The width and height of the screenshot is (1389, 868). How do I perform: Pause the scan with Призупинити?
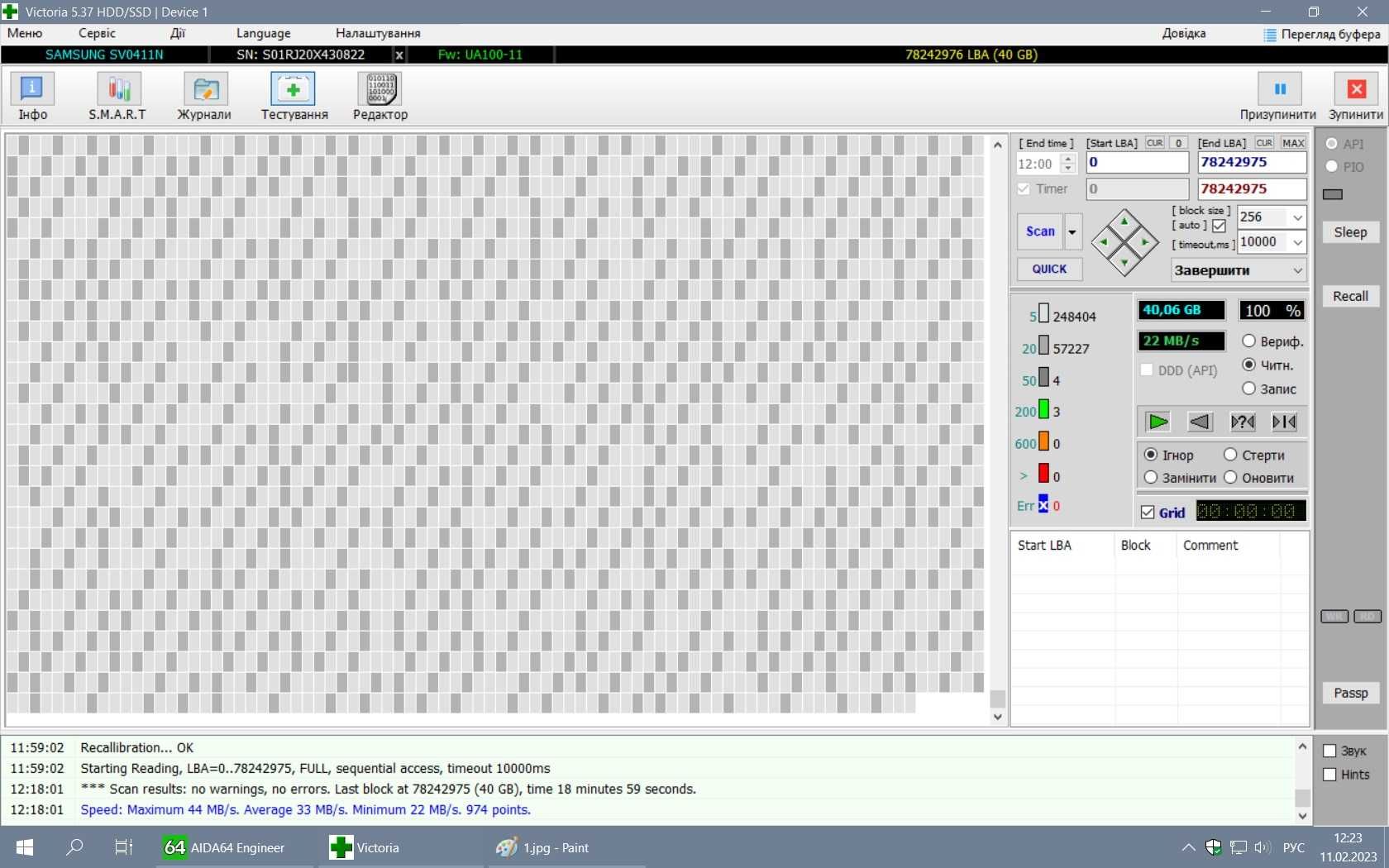[x=1278, y=97]
